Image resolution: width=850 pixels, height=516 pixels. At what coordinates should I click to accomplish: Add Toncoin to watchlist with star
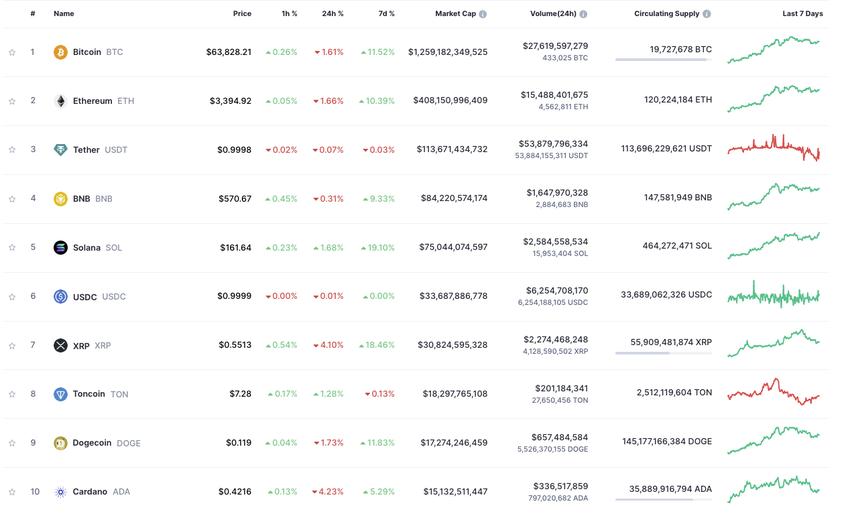(x=12, y=395)
